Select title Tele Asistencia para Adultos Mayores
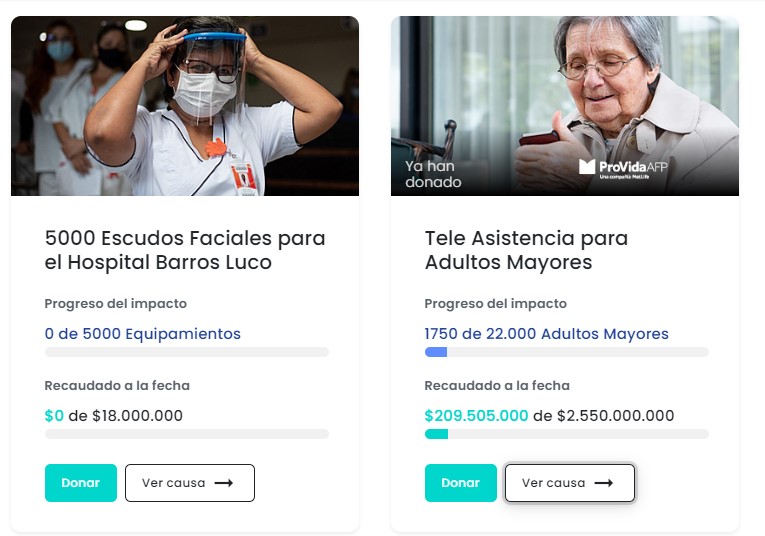 pos(526,250)
